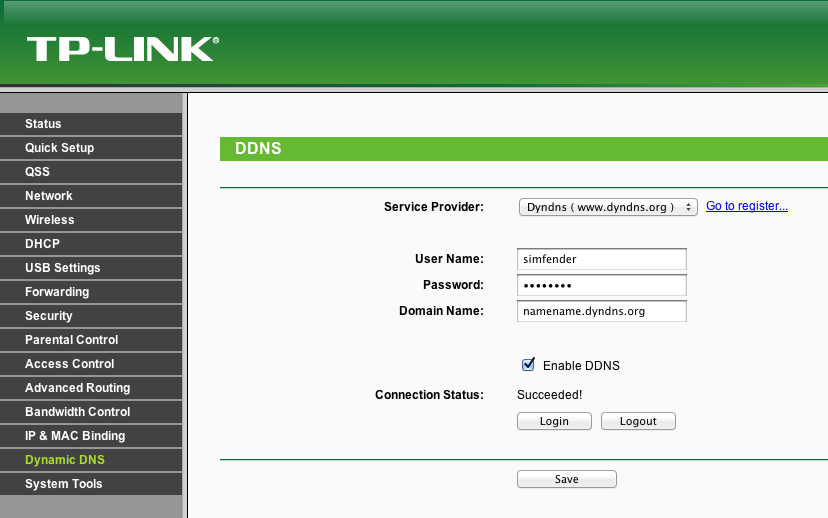Open USB Settings in the sidebar
This screenshot has width=828, height=518.
coord(91,268)
